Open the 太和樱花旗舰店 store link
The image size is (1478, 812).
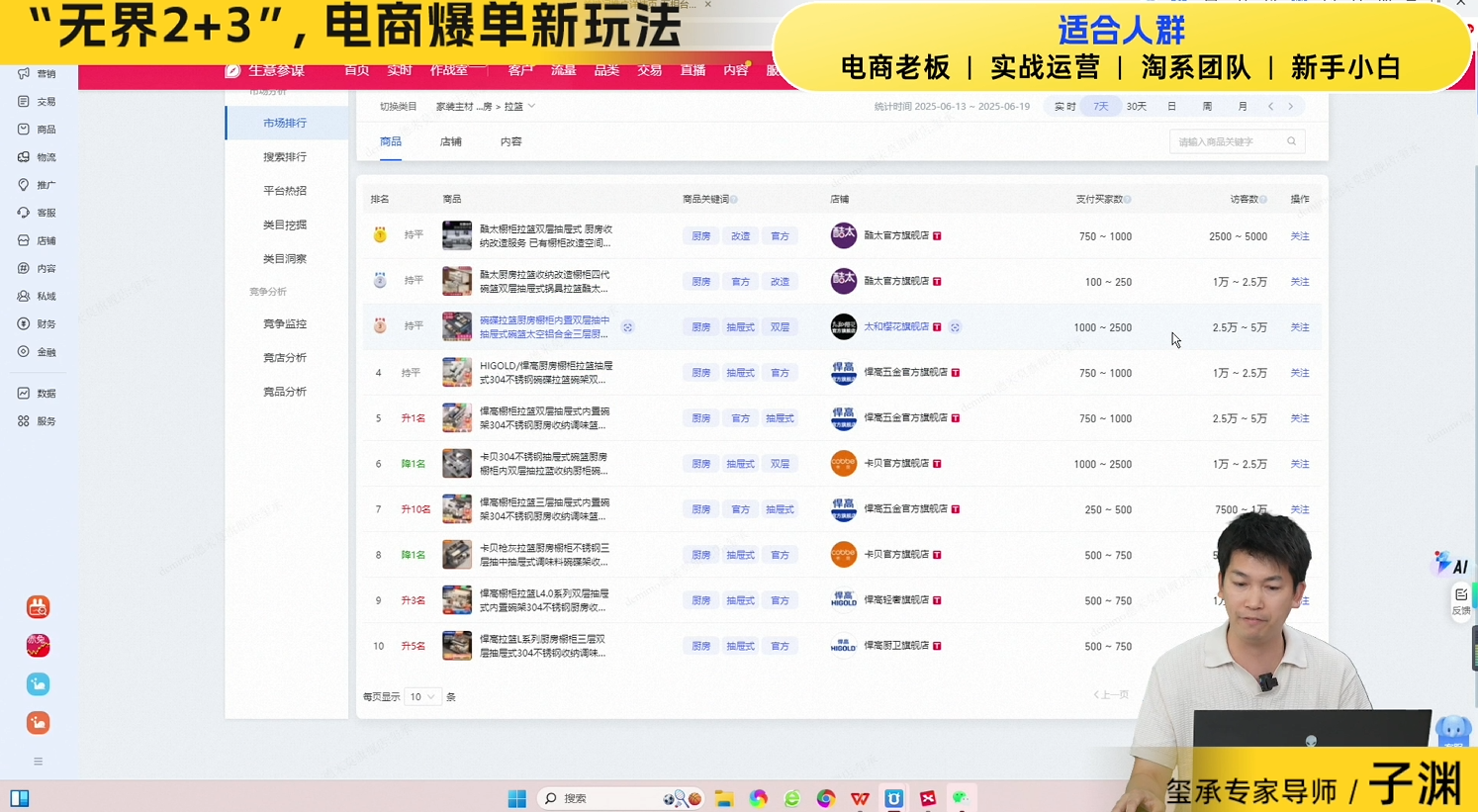click(896, 326)
